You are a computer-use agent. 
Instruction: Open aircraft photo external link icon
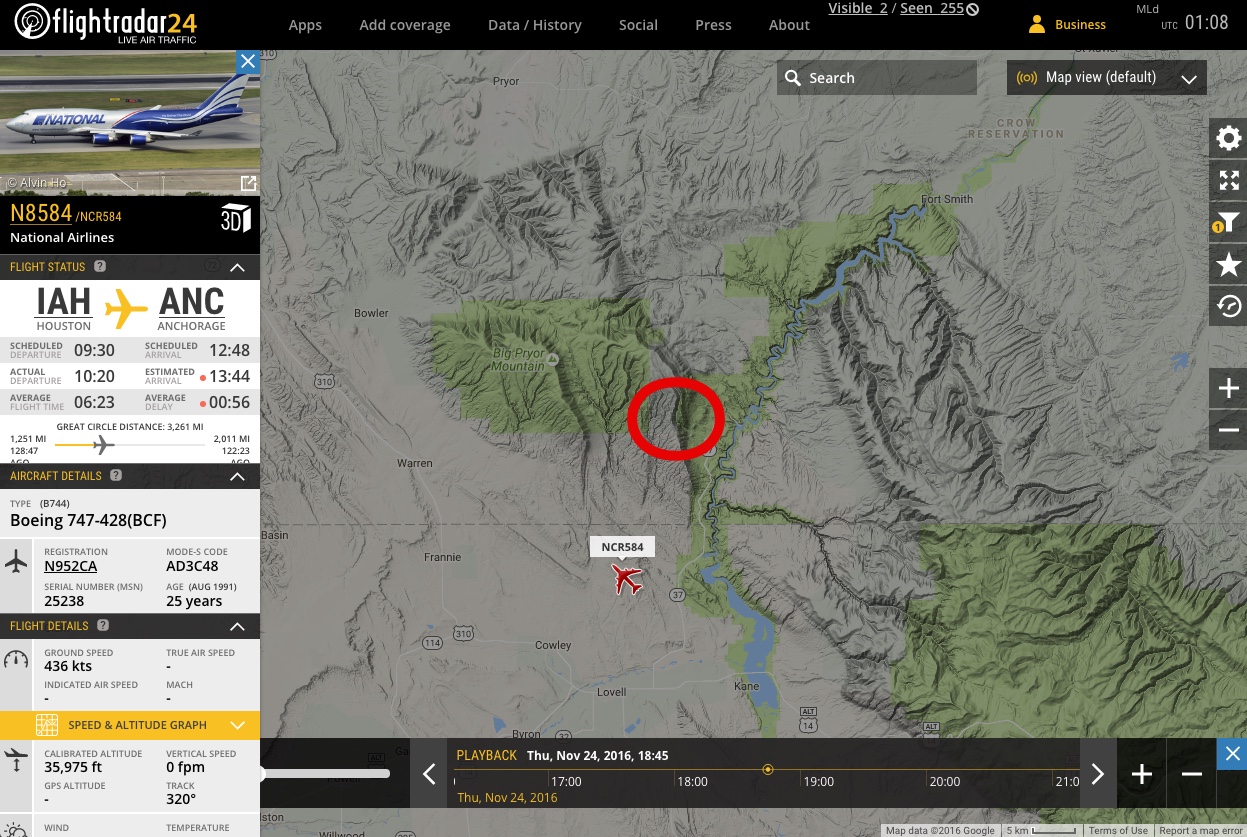[x=248, y=183]
